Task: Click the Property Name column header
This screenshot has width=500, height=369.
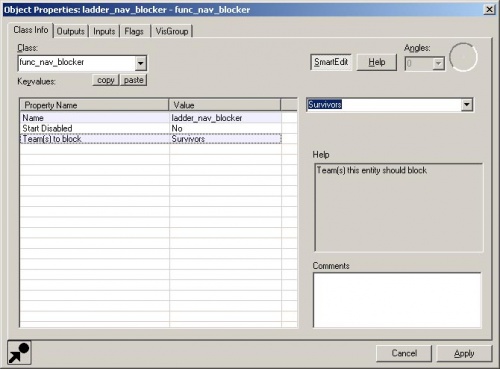Action: tap(94, 105)
